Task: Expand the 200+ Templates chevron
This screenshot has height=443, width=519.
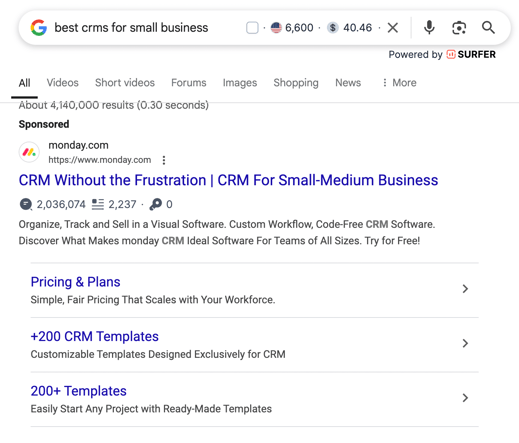Action: click(x=465, y=398)
